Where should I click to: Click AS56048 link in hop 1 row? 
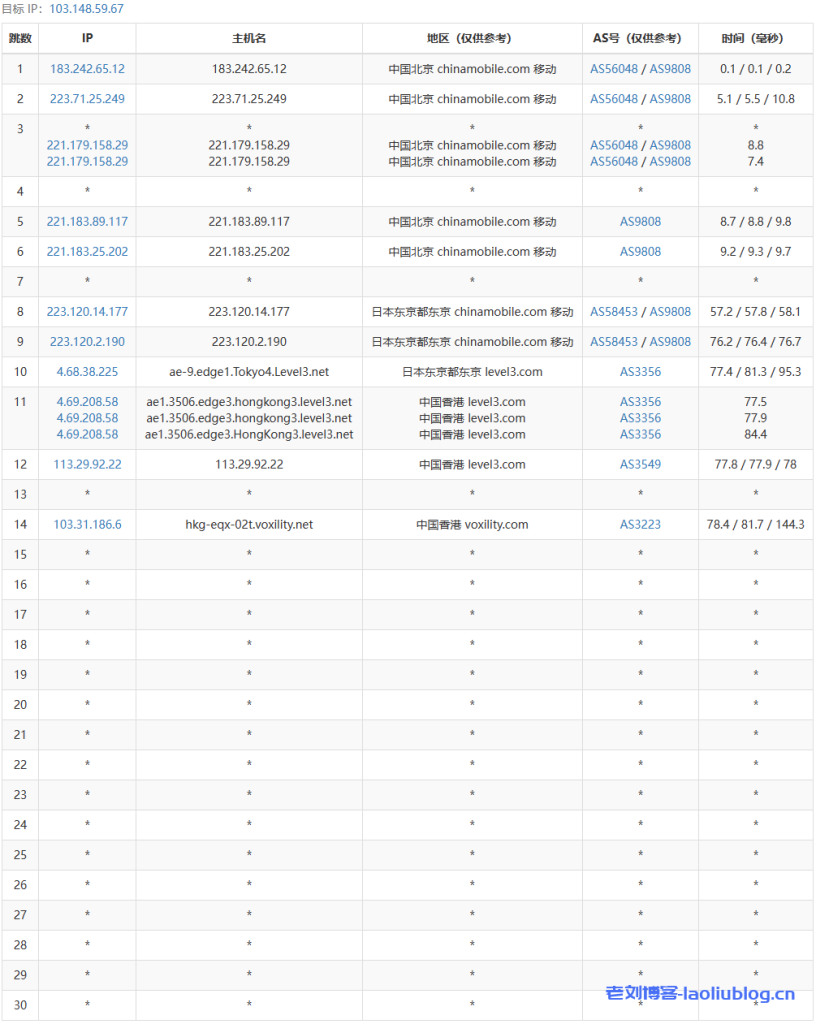click(614, 69)
